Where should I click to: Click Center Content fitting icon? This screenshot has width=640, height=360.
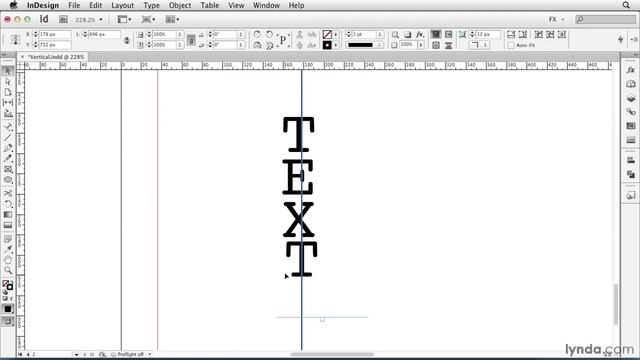coord(562,34)
